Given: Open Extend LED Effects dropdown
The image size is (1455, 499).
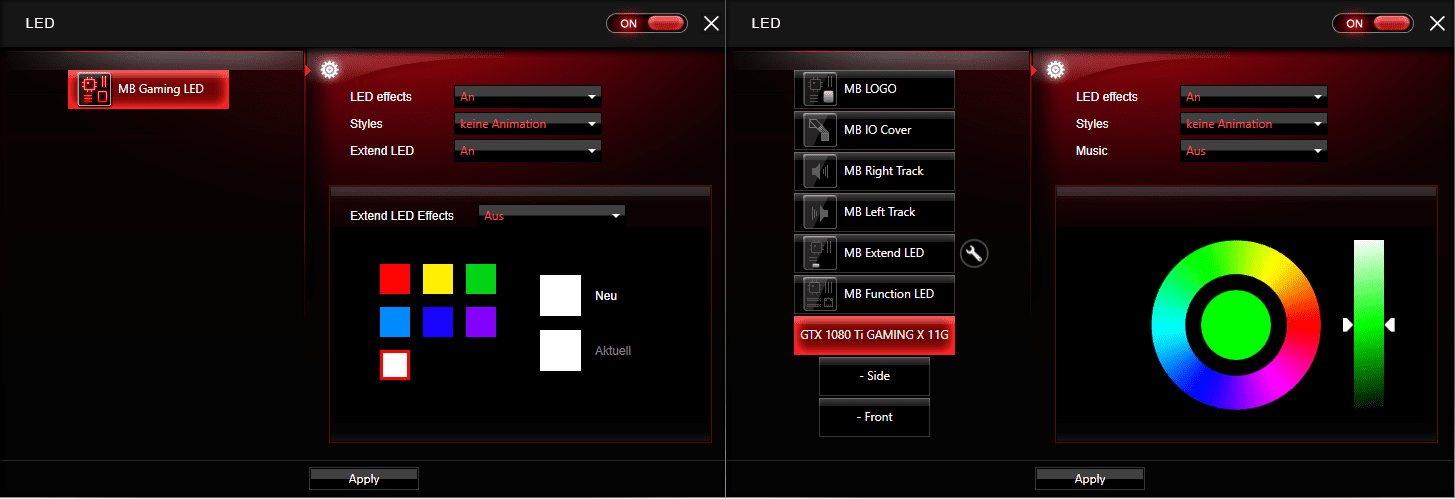Looking at the screenshot, I should pos(552,215).
